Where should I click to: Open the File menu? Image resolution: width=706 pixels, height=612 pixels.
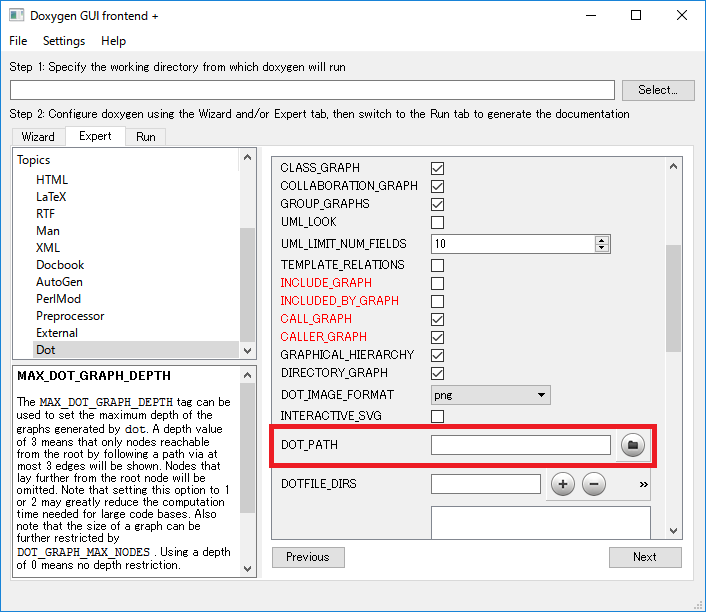click(x=18, y=41)
